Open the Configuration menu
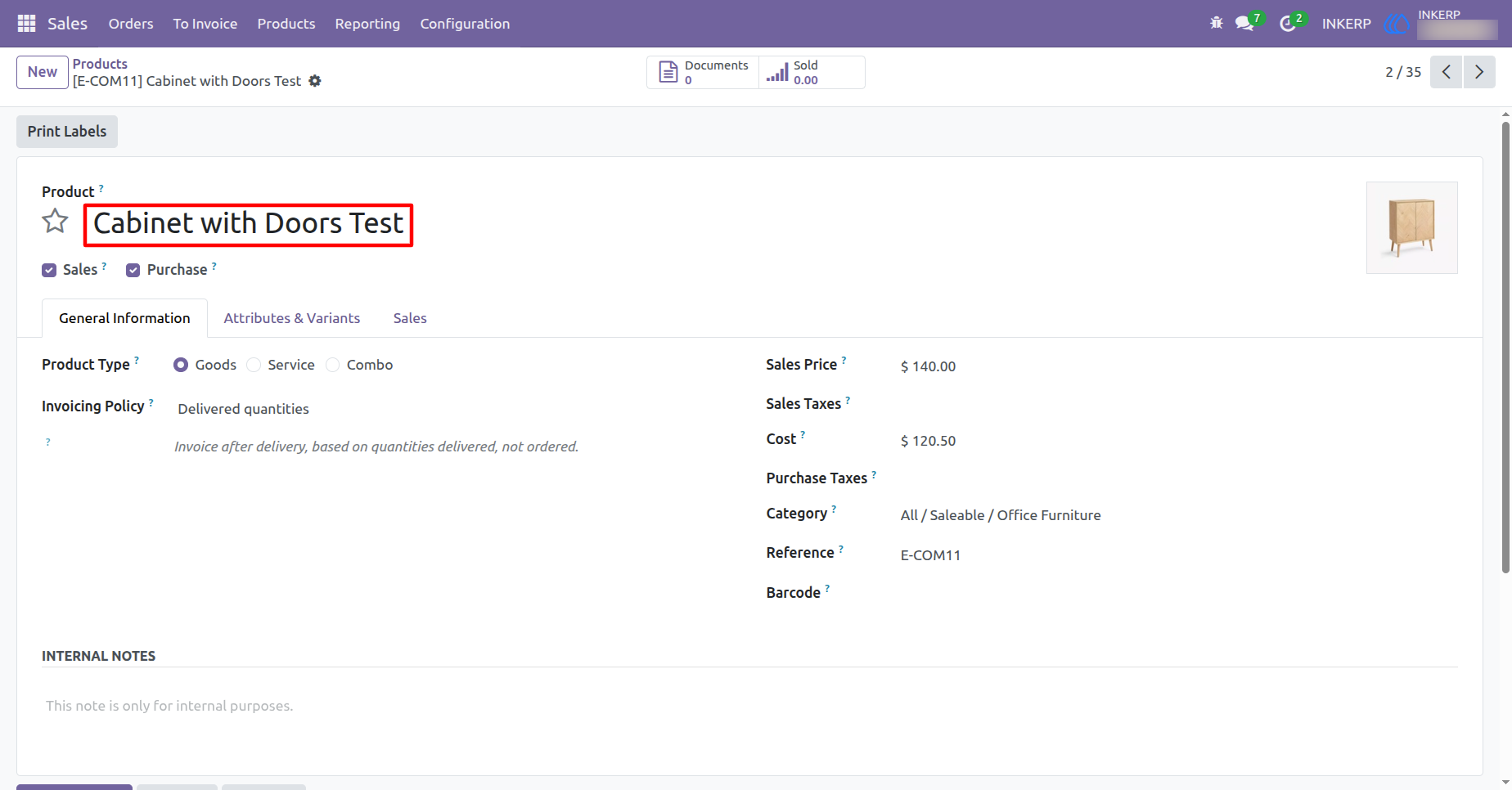The image size is (1512, 790). point(465,24)
